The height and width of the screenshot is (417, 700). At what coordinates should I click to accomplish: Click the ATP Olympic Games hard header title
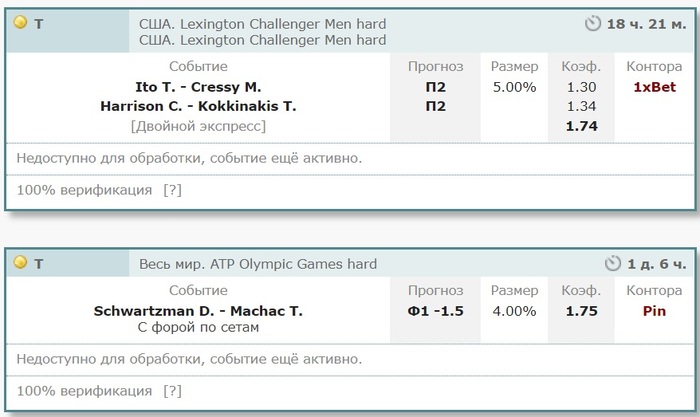258,264
